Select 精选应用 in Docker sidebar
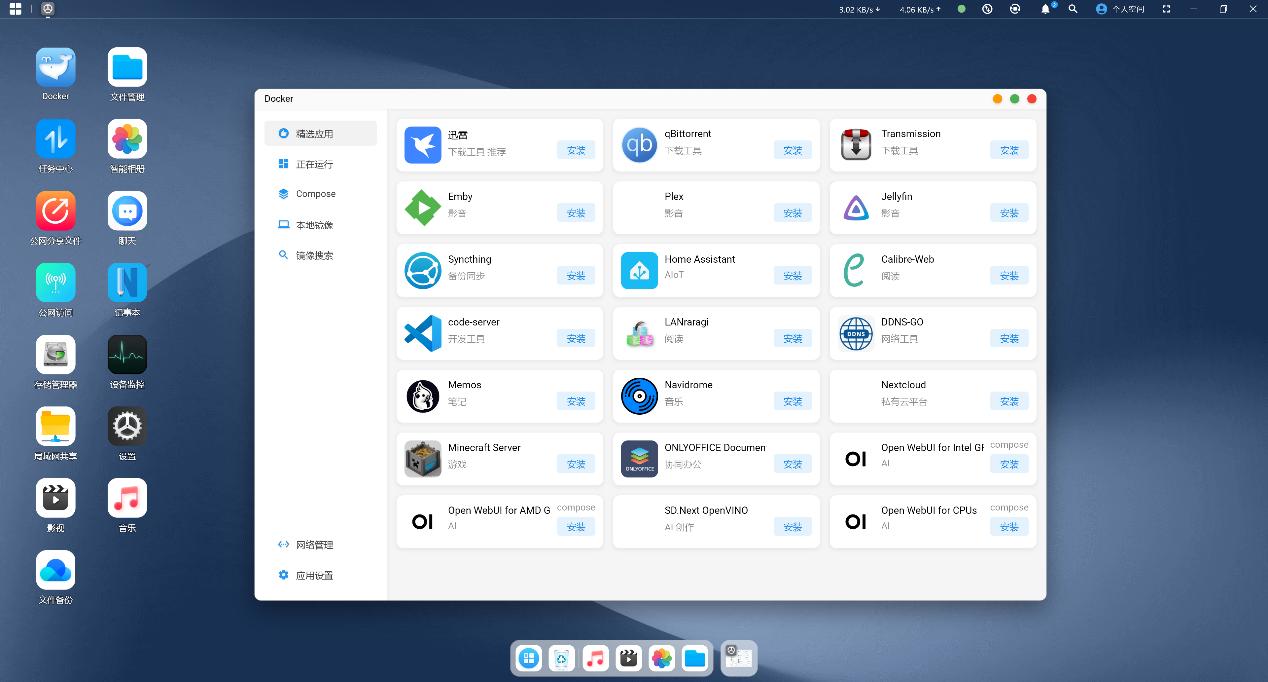 click(321, 133)
